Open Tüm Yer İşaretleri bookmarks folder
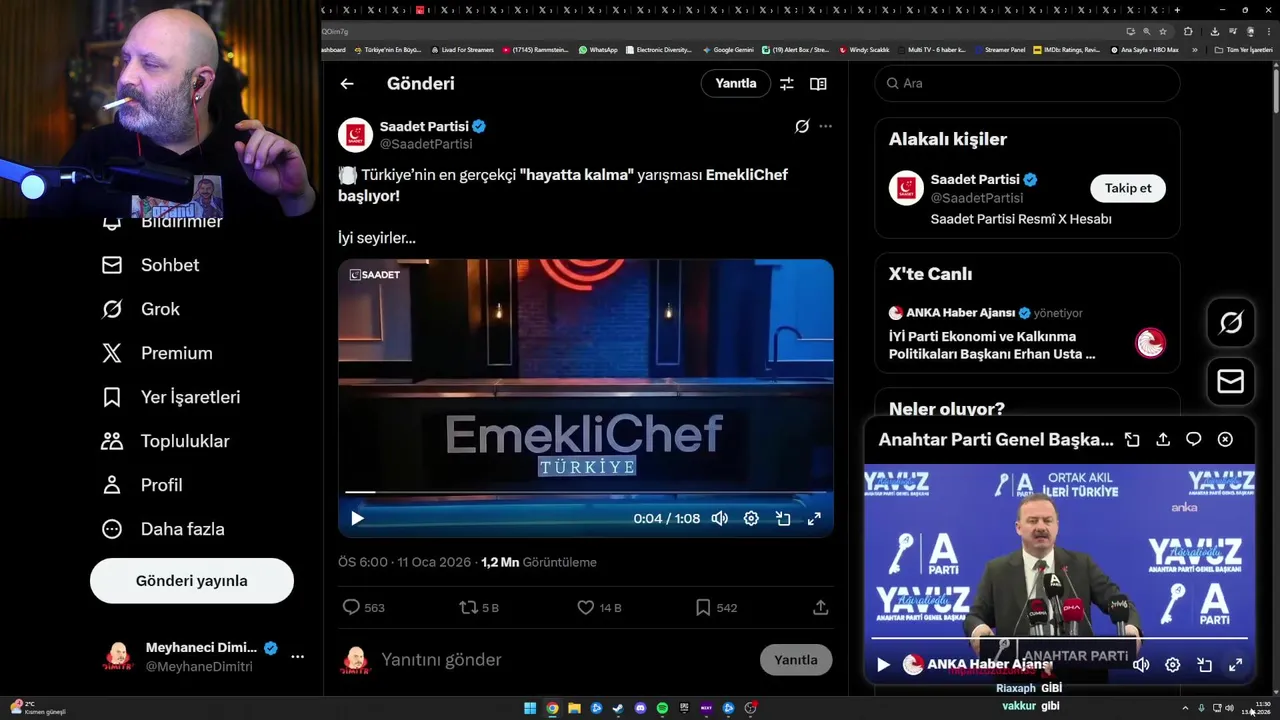The height and width of the screenshot is (720, 1280). [1244, 49]
